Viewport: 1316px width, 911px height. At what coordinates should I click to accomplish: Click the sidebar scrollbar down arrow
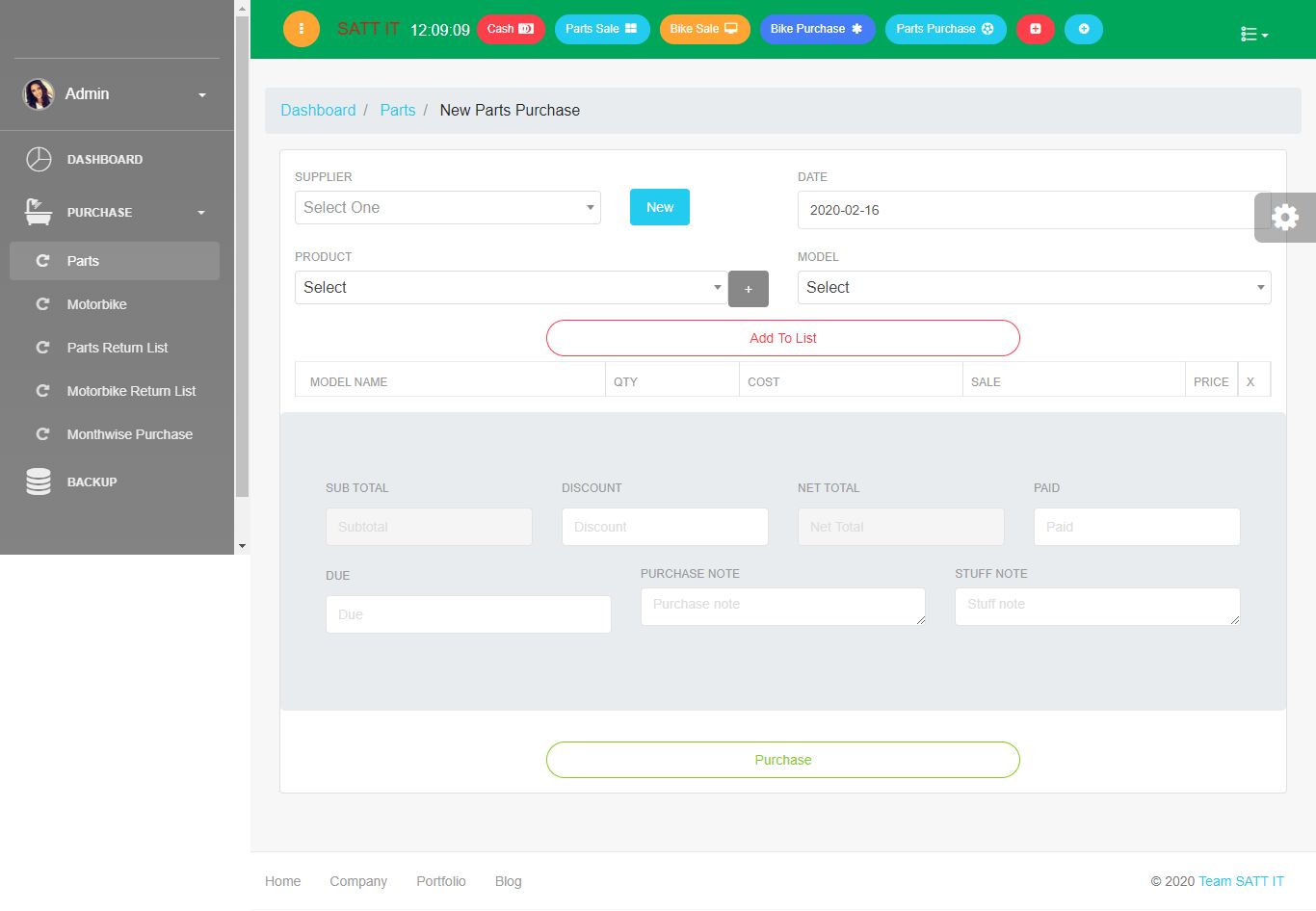point(242,546)
